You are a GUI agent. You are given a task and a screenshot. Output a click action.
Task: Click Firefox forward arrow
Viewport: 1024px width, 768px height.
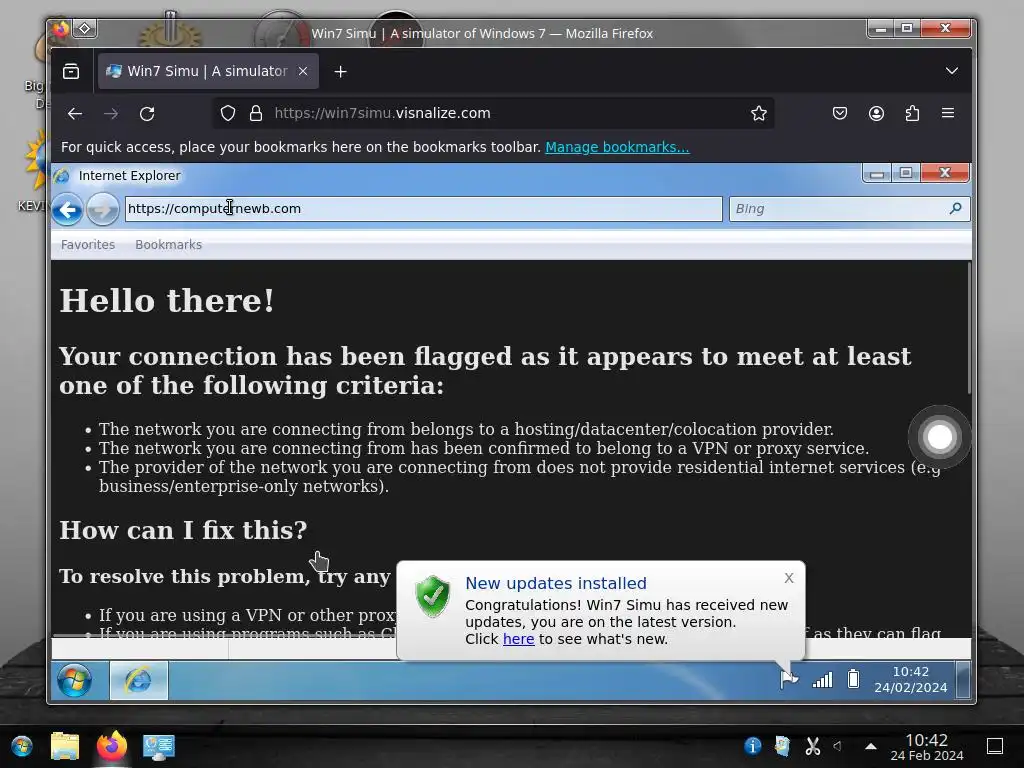(111, 114)
